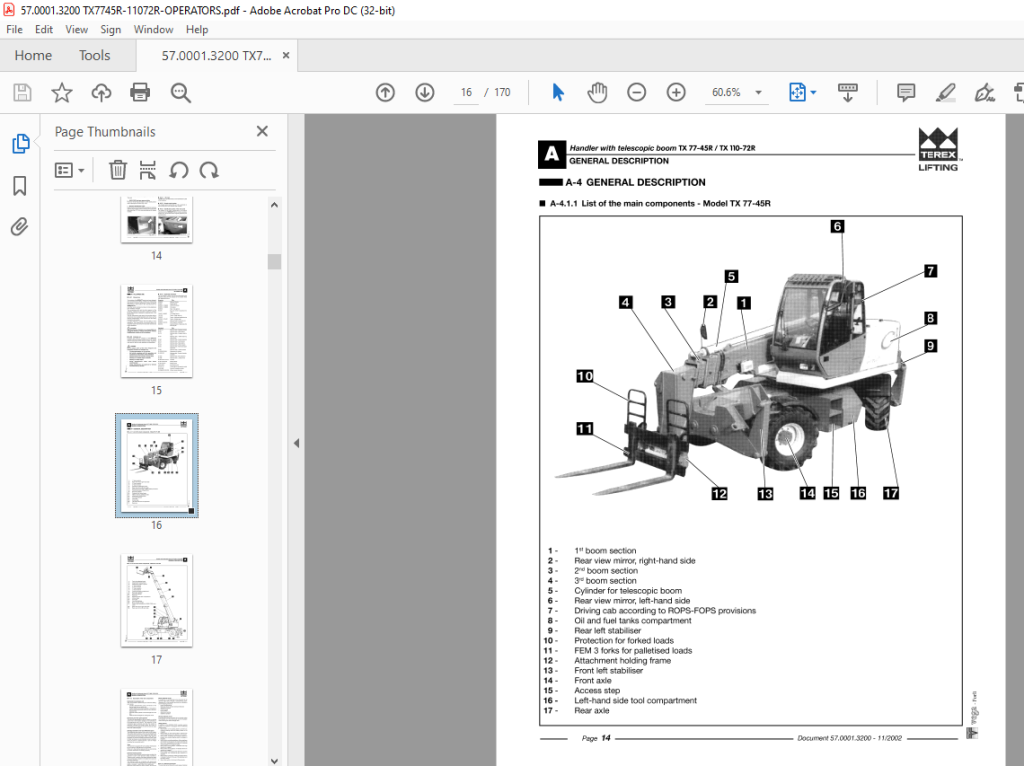Image resolution: width=1024 pixels, height=766 pixels.
Task: Toggle the Page Thumbnails panel icon
Action: [x=20, y=144]
